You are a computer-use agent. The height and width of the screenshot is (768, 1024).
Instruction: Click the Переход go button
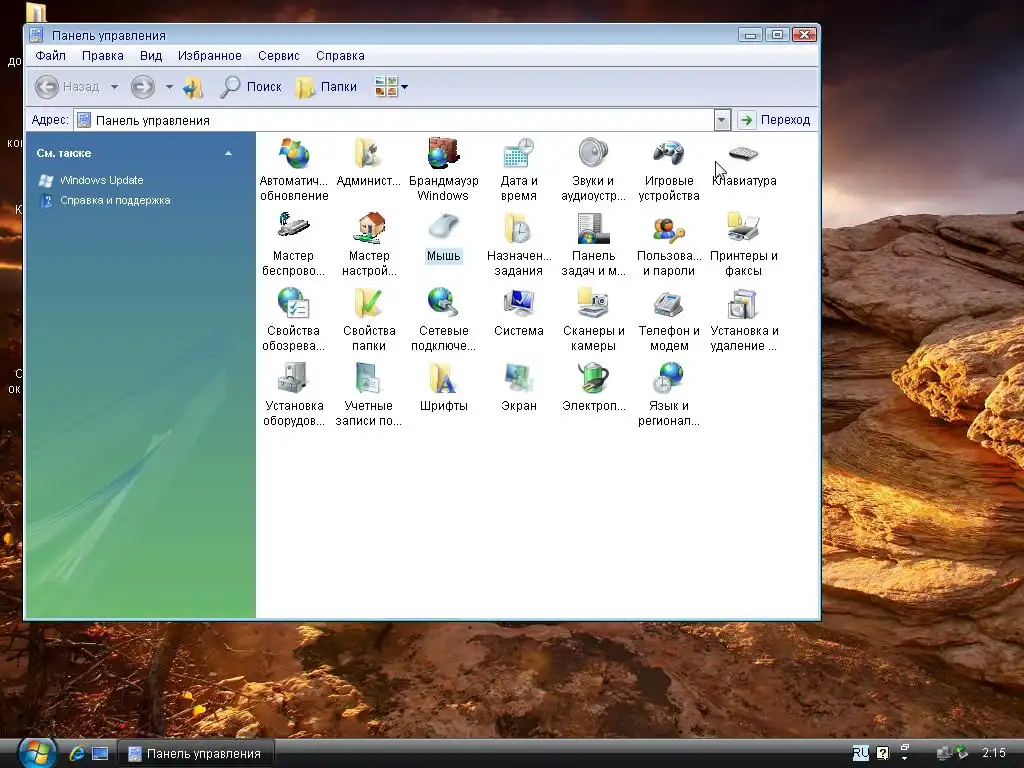(x=775, y=120)
